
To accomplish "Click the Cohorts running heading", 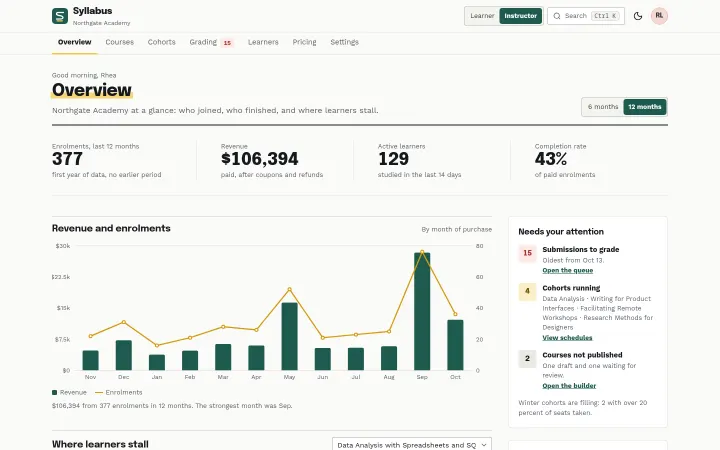I will click(x=571, y=288).
